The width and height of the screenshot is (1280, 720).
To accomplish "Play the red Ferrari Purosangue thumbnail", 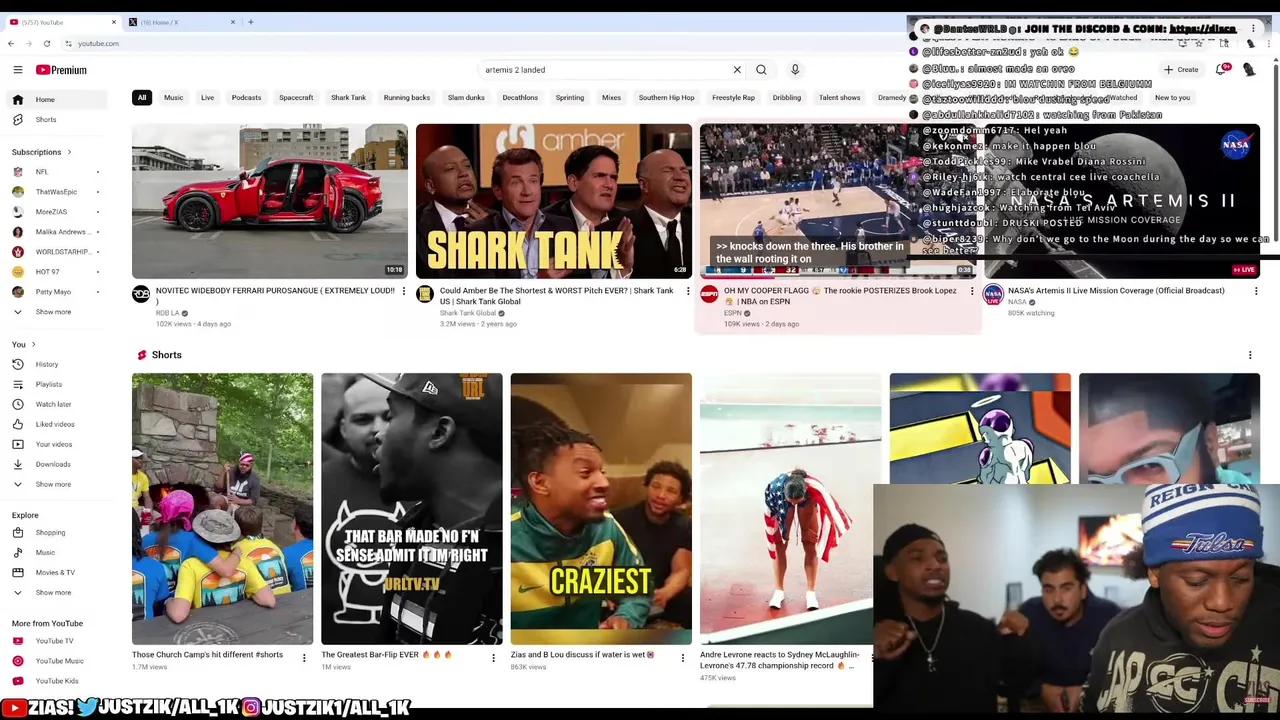I will tap(270, 201).
